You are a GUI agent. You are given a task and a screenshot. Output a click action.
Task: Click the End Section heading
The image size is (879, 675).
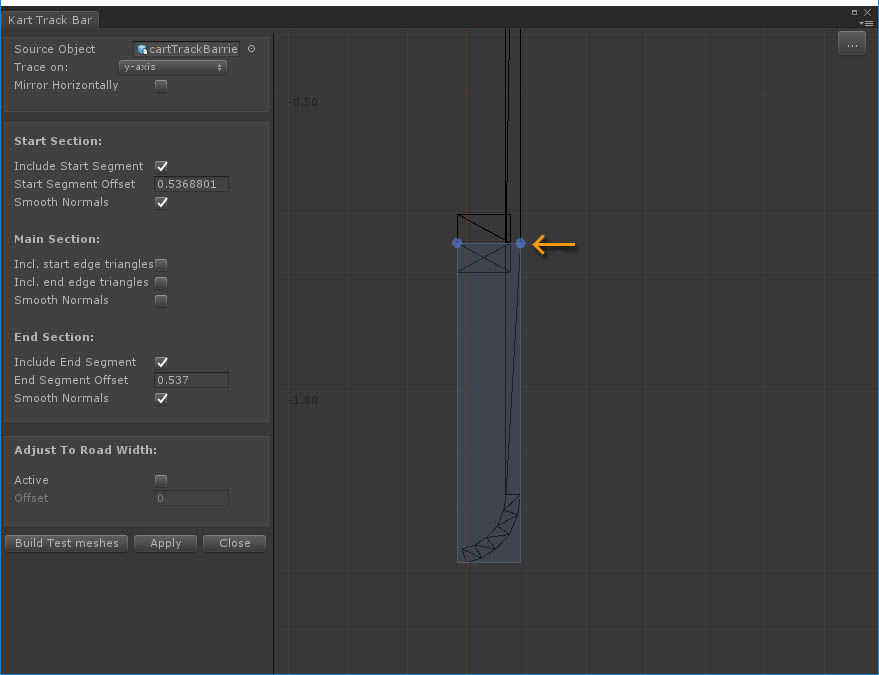coord(54,338)
